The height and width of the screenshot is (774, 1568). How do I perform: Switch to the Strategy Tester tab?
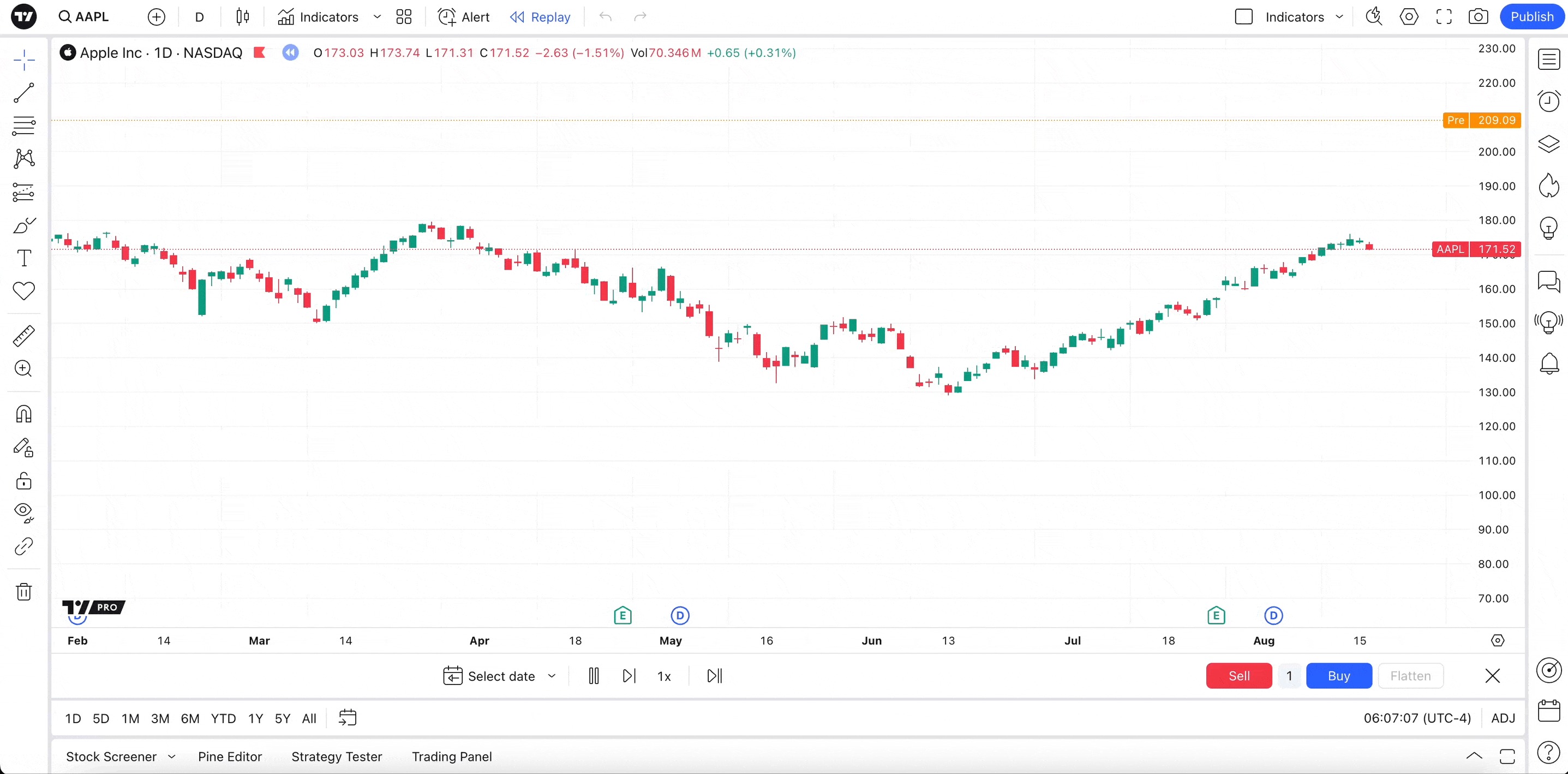[337, 757]
